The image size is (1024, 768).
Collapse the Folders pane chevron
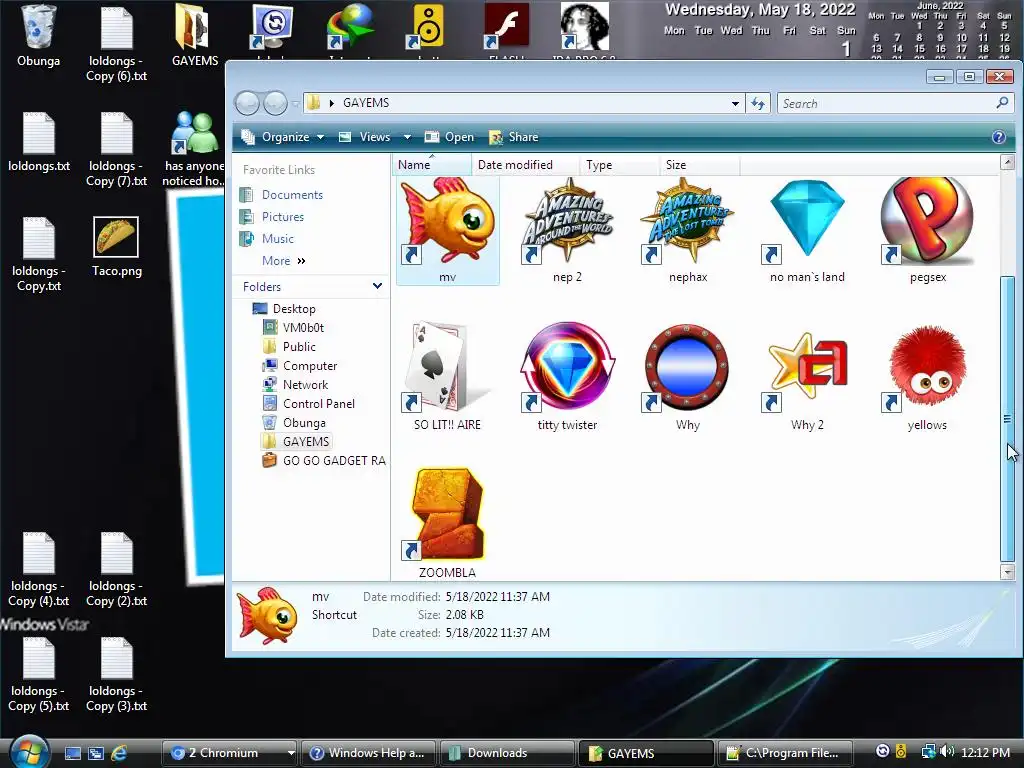pyautogui.click(x=377, y=286)
